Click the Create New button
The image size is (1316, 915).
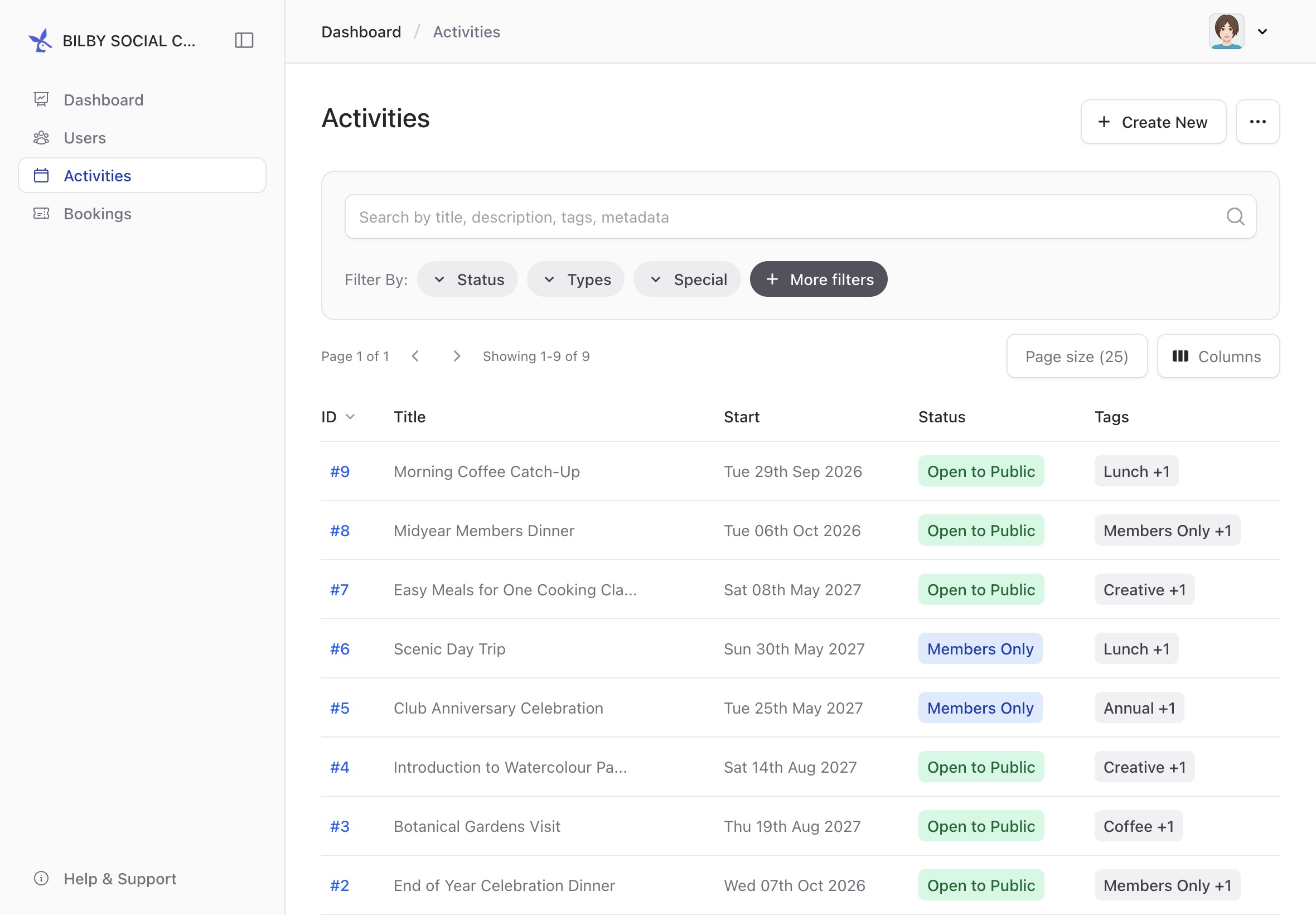coord(1153,122)
